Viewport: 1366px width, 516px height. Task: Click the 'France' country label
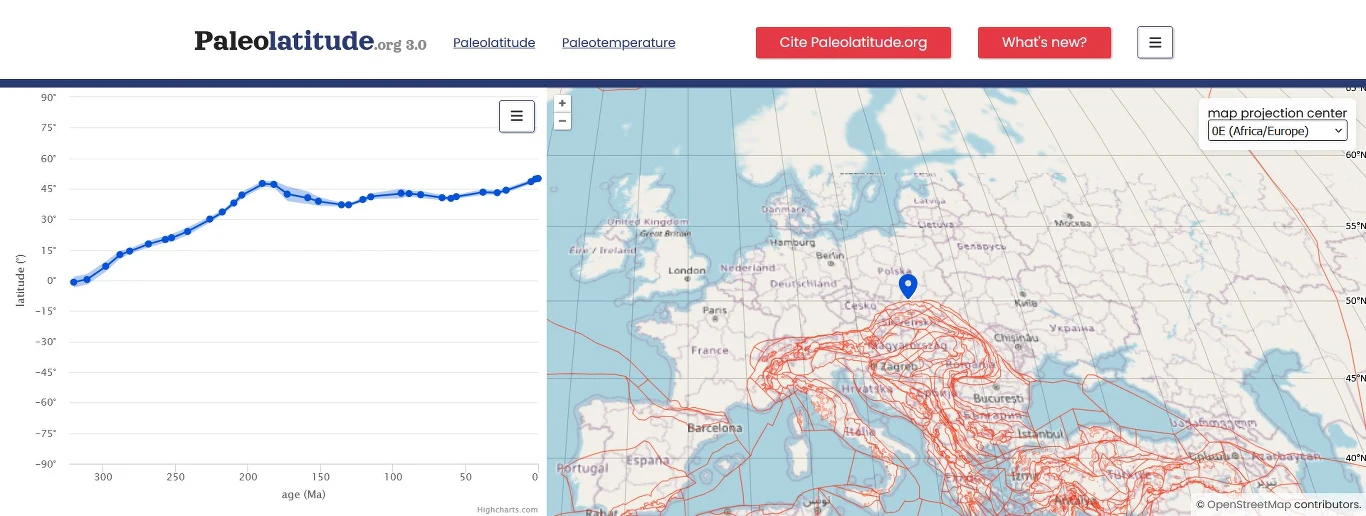point(710,351)
